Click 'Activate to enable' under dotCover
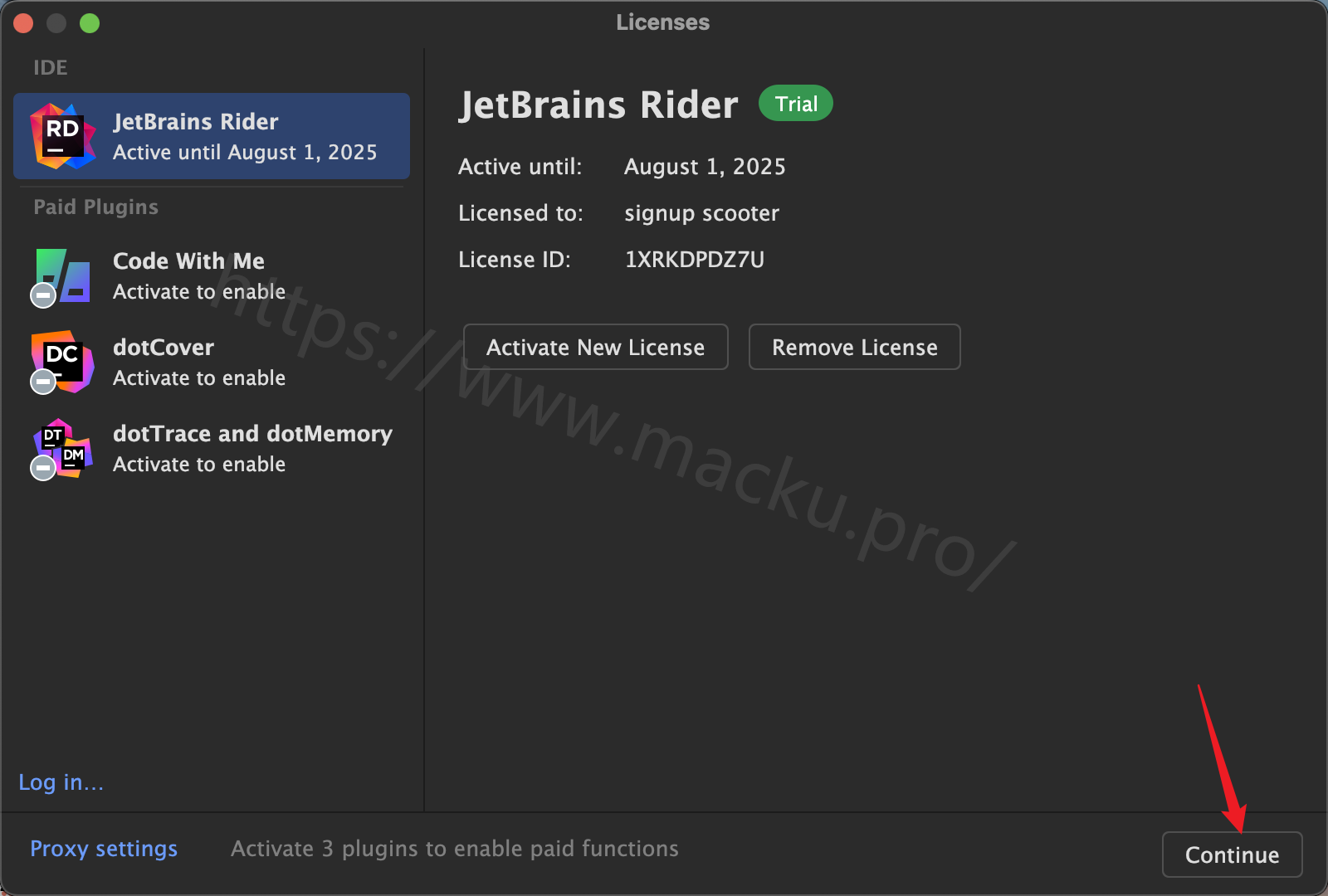 [x=199, y=378]
